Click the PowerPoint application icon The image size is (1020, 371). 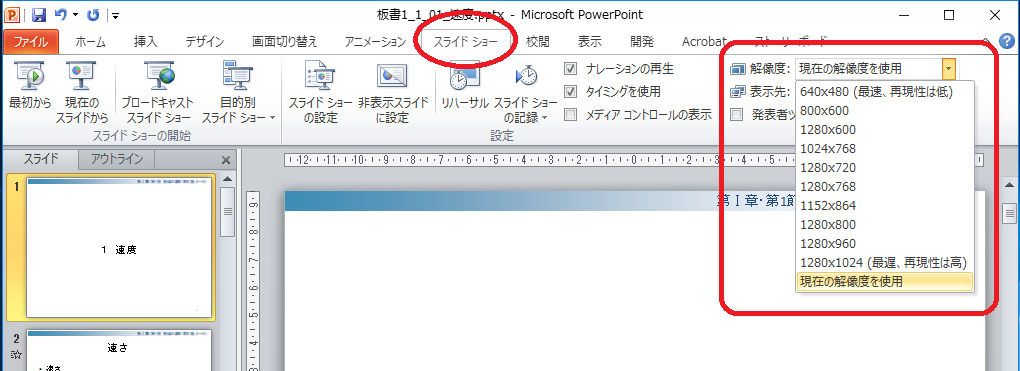point(12,14)
